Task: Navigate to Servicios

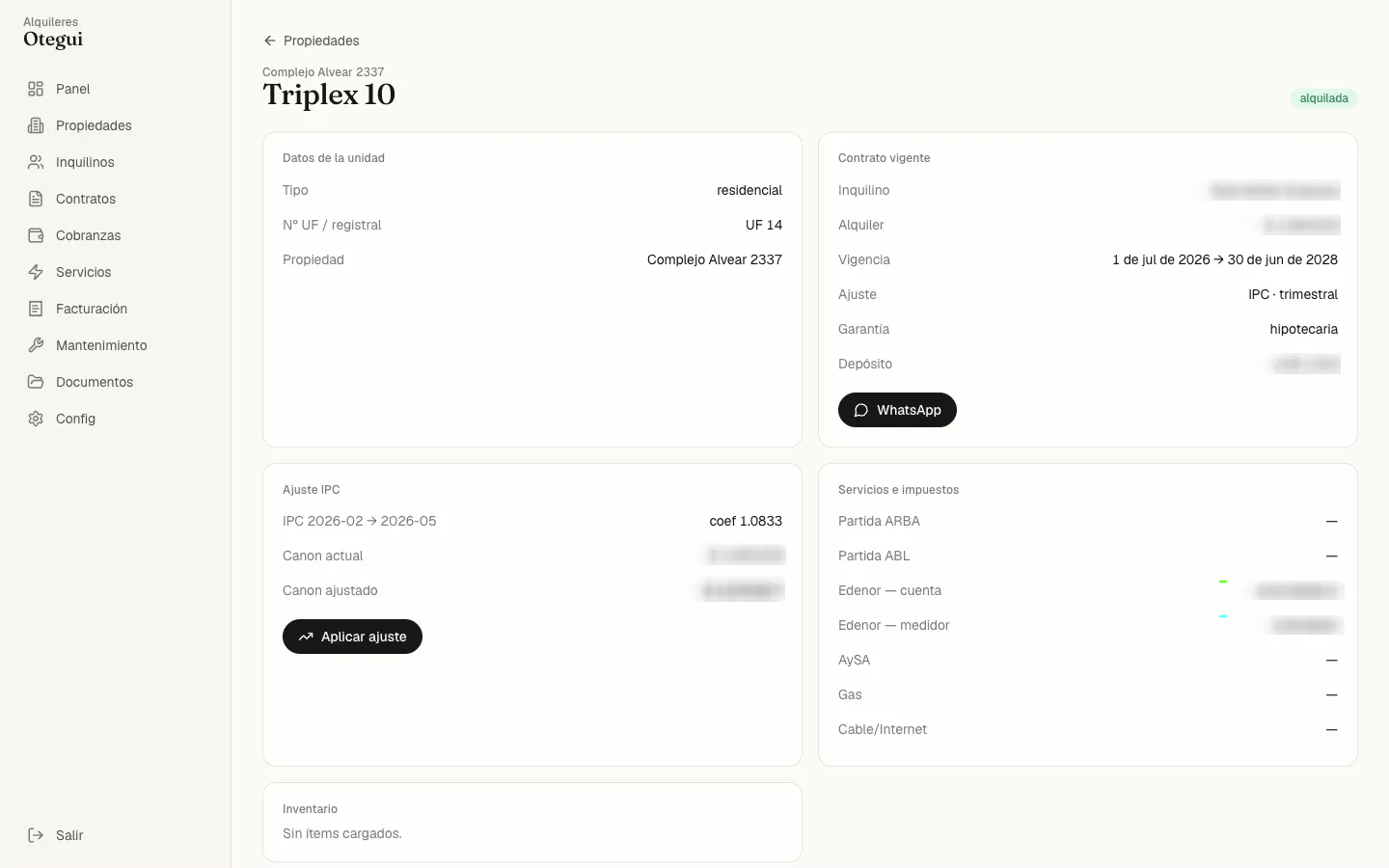Action: pyautogui.click(x=116, y=272)
